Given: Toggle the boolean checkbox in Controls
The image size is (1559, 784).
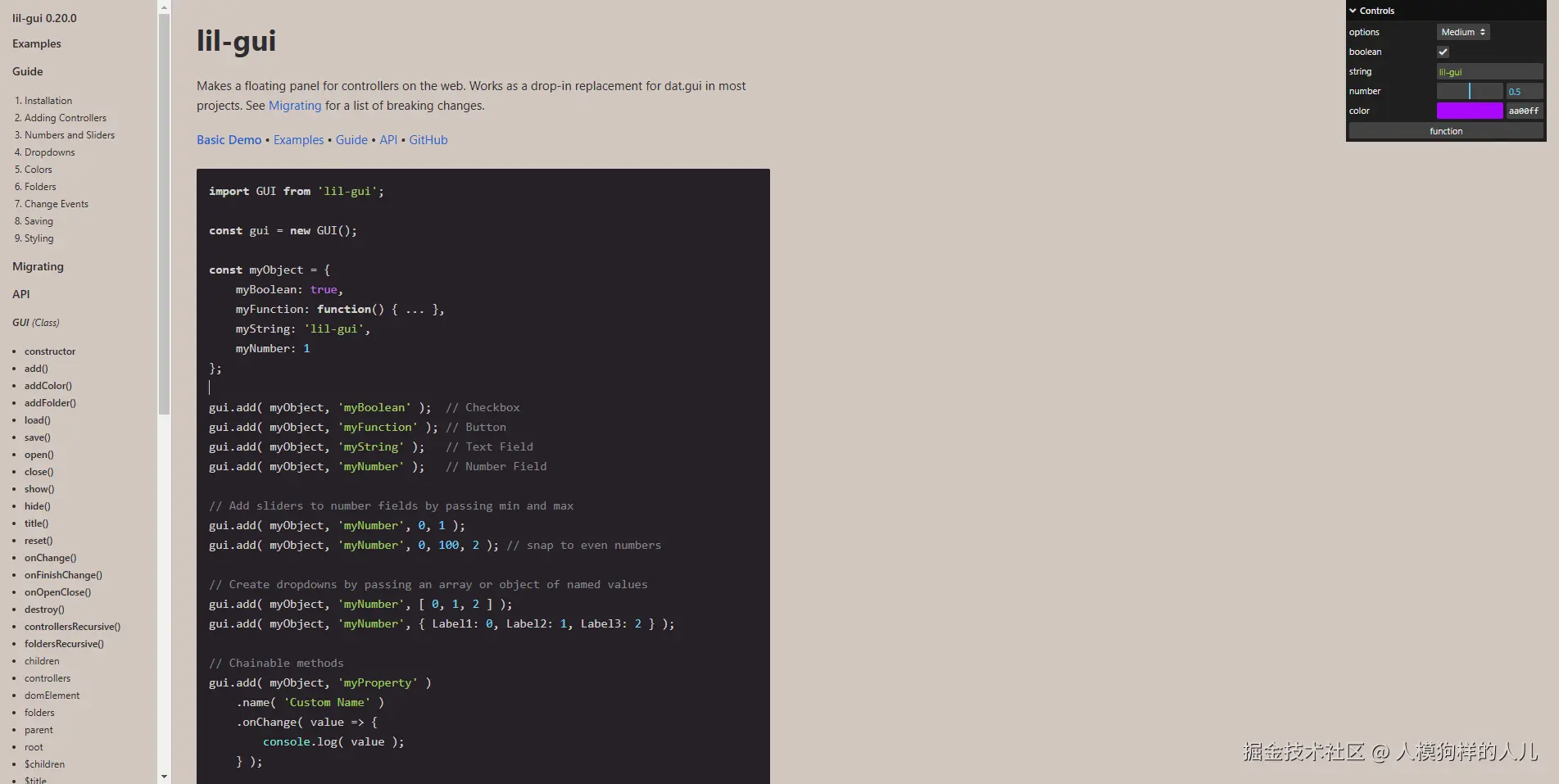Looking at the screenshot, I should click(1443, 52).
